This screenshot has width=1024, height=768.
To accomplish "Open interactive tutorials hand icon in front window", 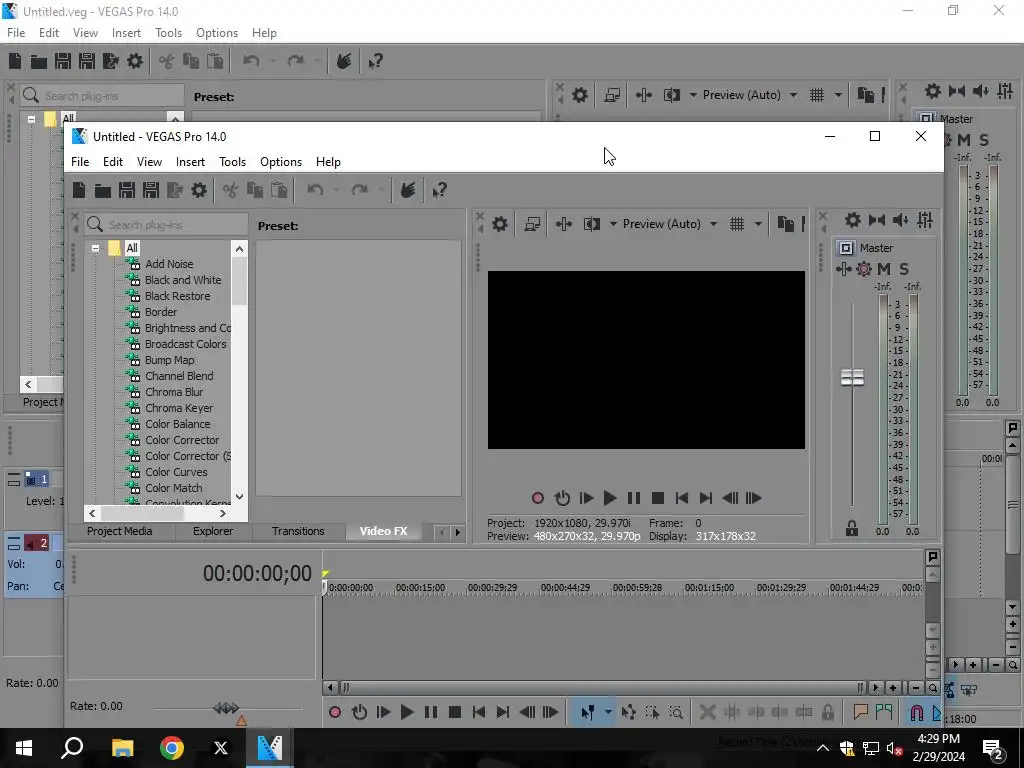I will (408, 190).
